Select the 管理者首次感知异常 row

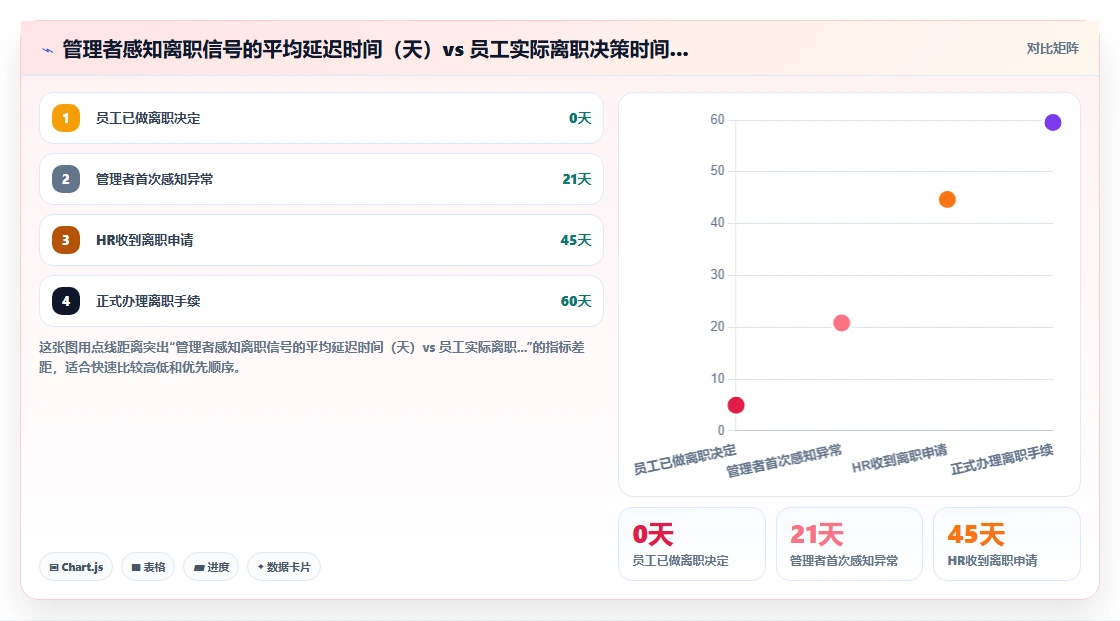coord(321,179)
